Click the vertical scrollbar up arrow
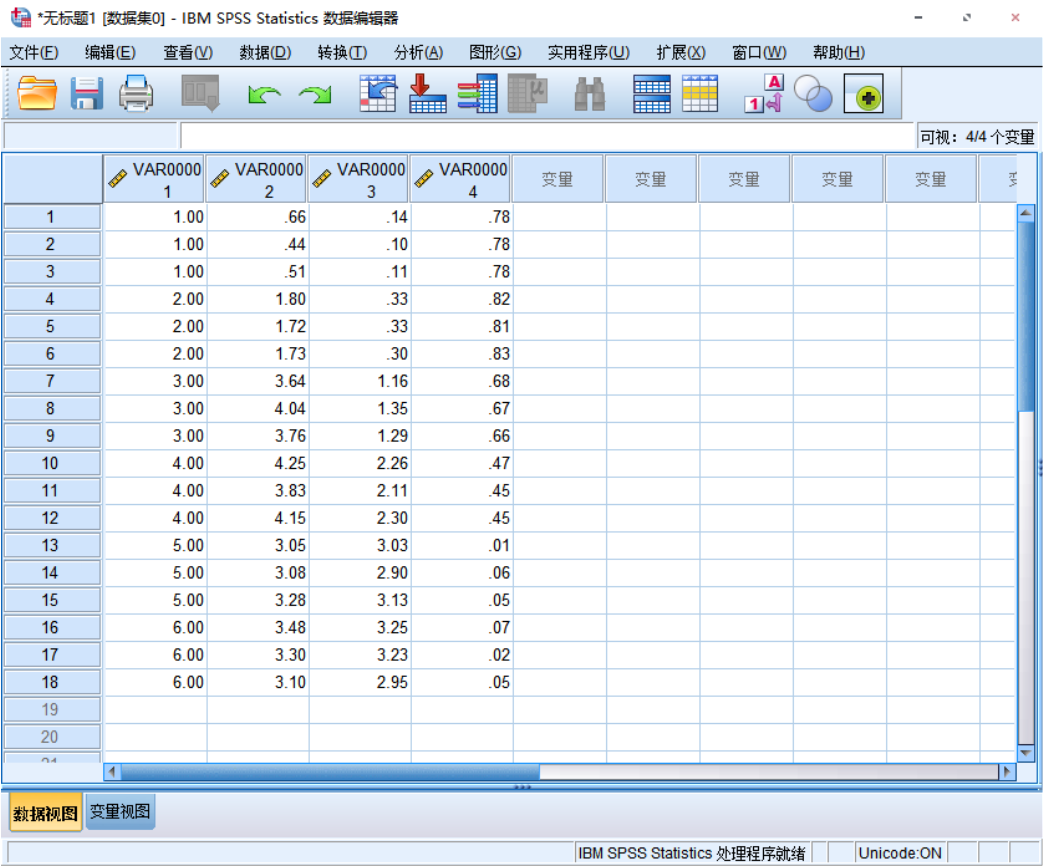Image resolution: width=1043 pixels, height=866 pixels. pos(1026,214)
